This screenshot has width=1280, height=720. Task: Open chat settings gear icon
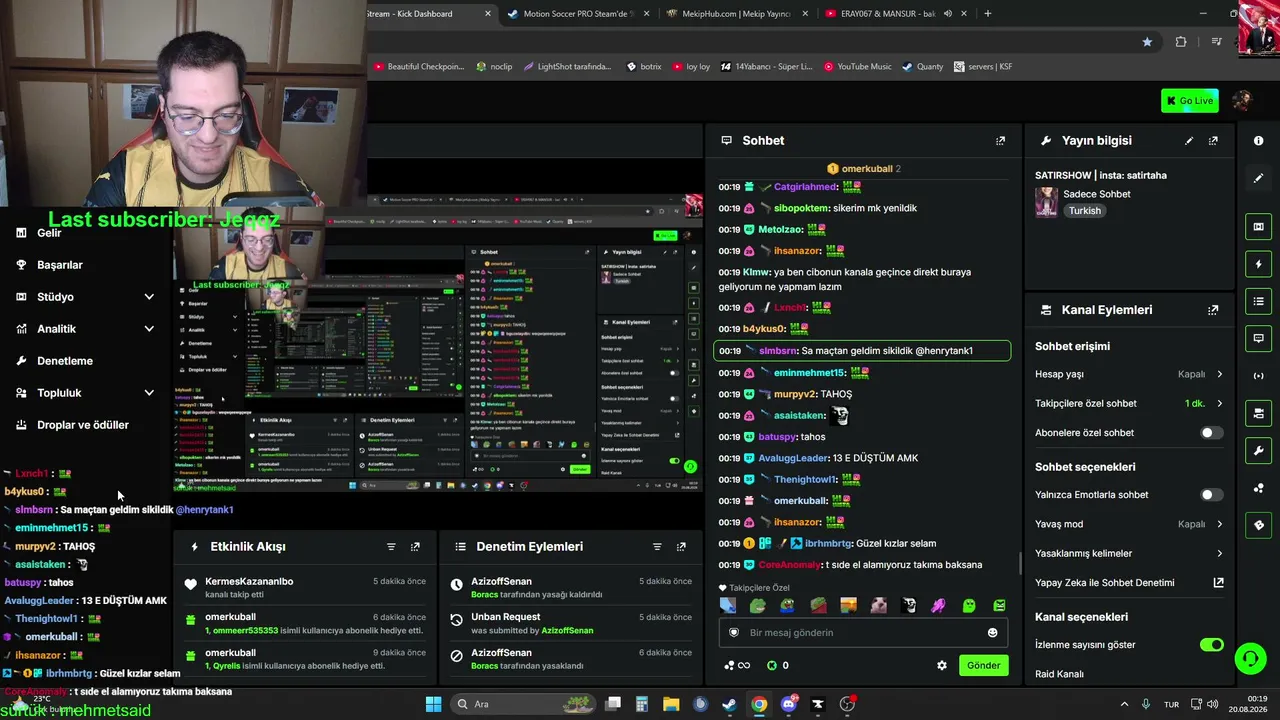941,665
